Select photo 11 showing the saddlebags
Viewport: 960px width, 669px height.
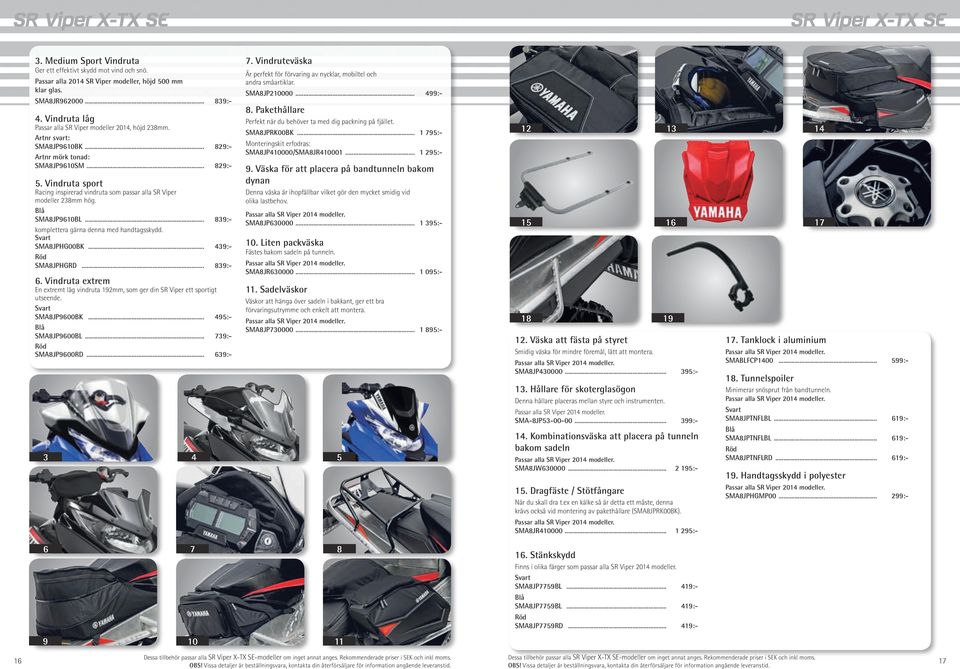(387, 602)
